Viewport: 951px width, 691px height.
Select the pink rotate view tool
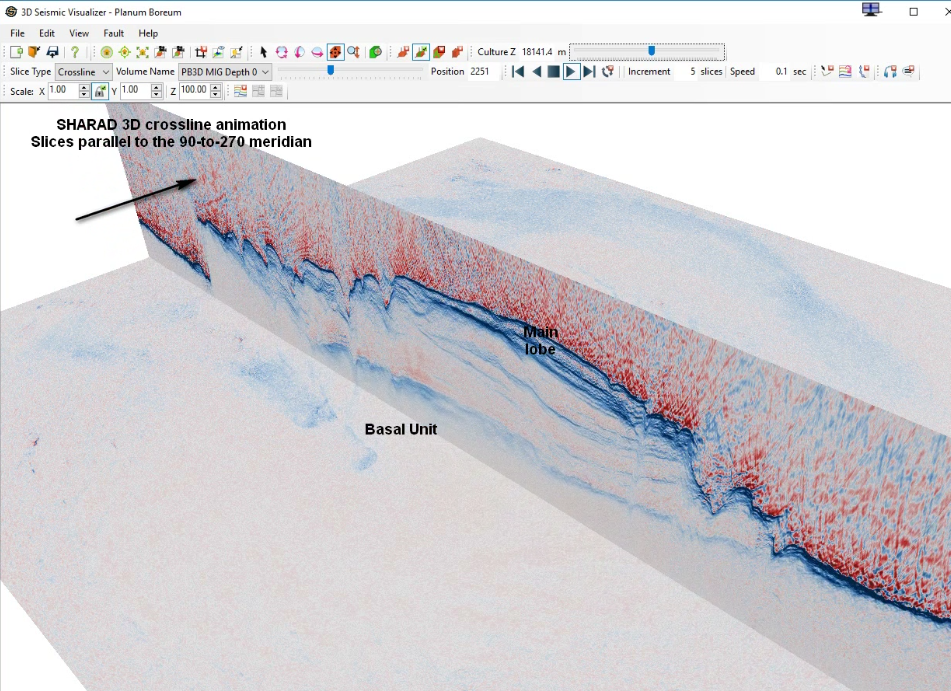coord(281,52)
